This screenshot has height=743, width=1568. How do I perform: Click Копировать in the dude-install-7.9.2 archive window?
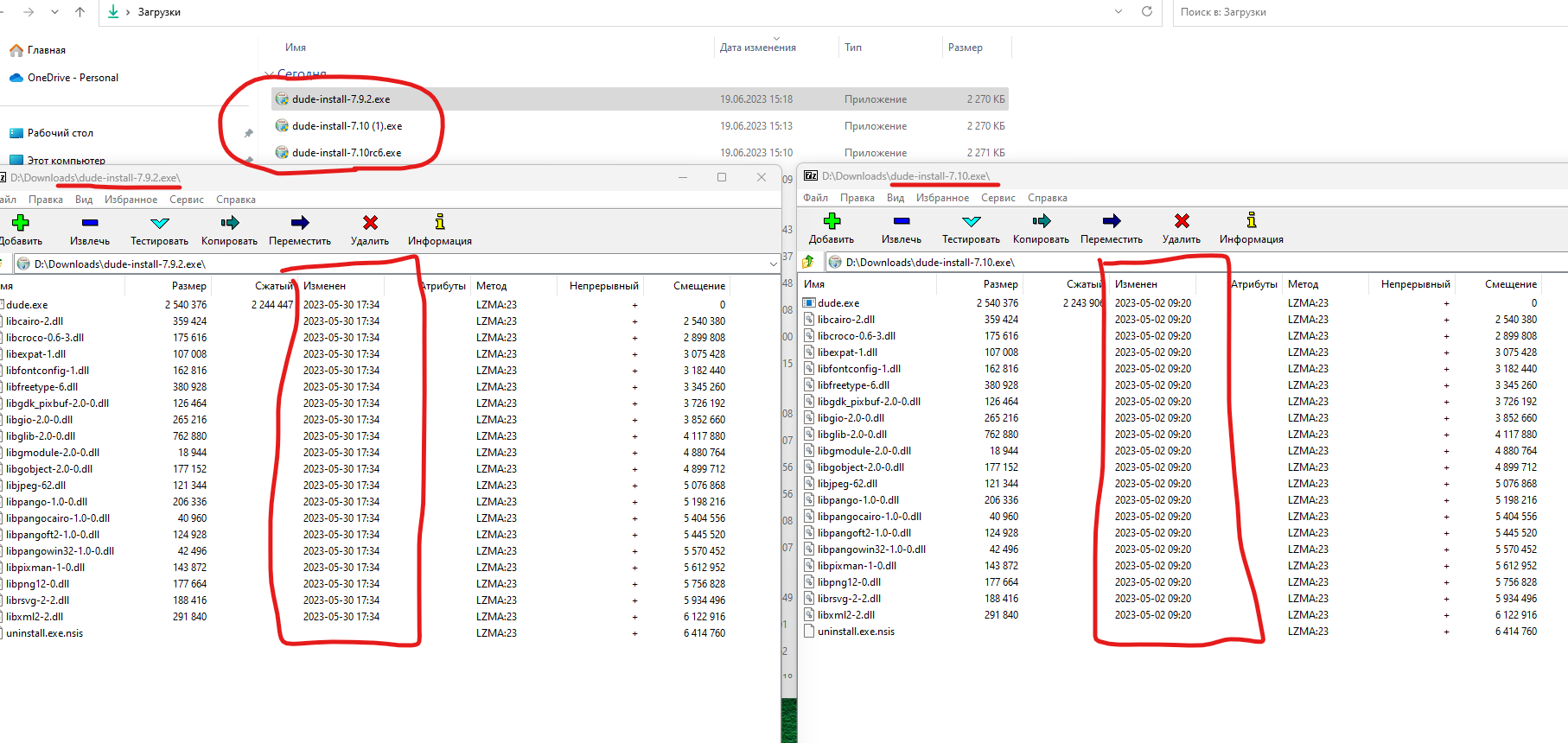pyautogui.click(x=229, y=230)
